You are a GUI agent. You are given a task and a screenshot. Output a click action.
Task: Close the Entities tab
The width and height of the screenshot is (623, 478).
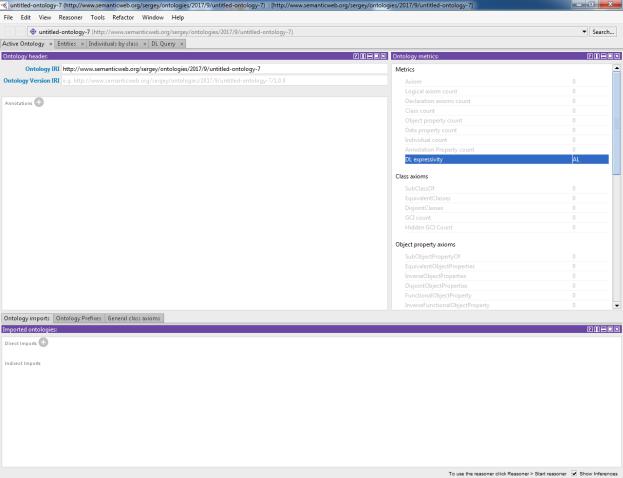(x=81, y=44)
